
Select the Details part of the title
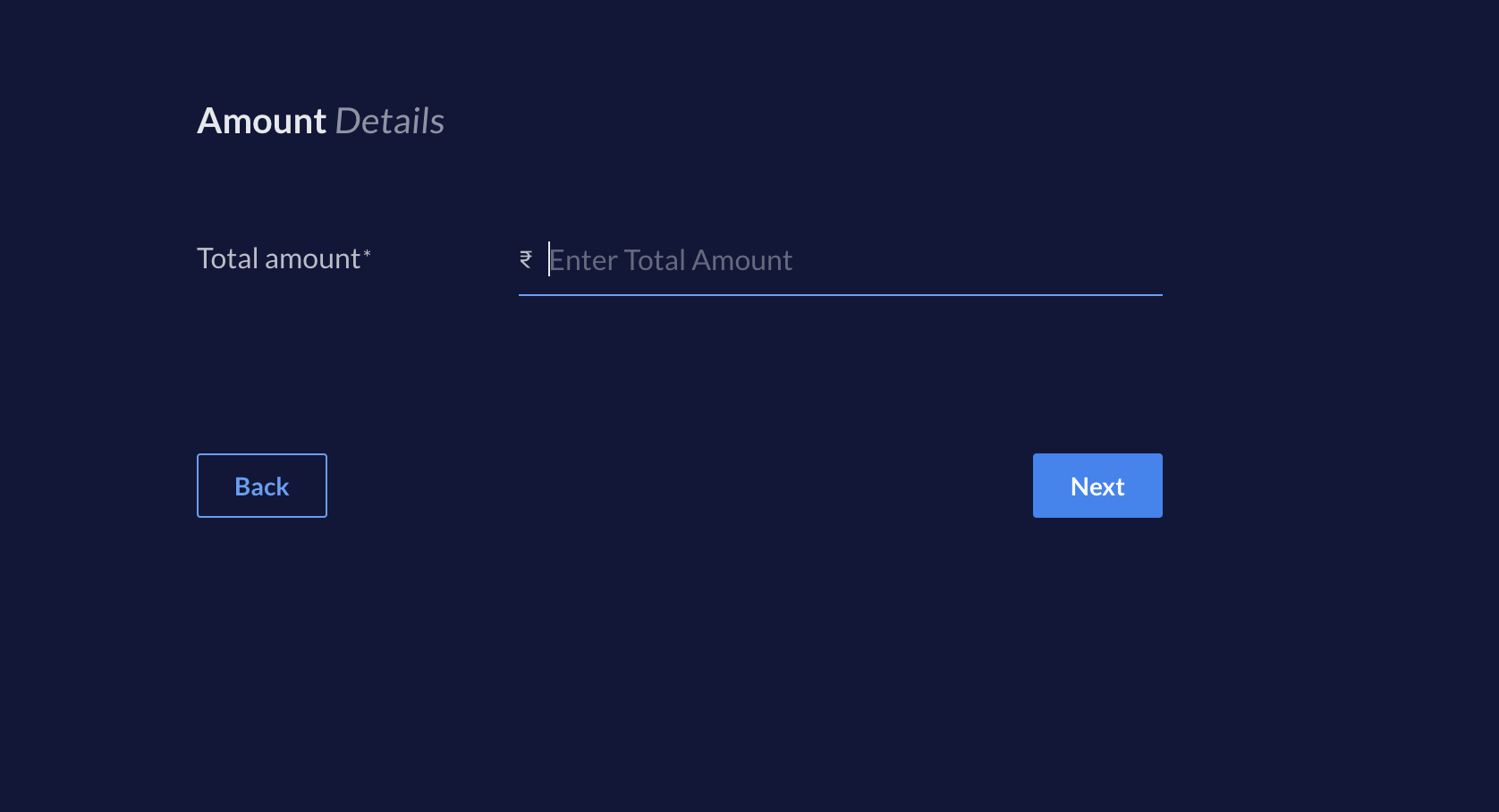pos(390,121)
